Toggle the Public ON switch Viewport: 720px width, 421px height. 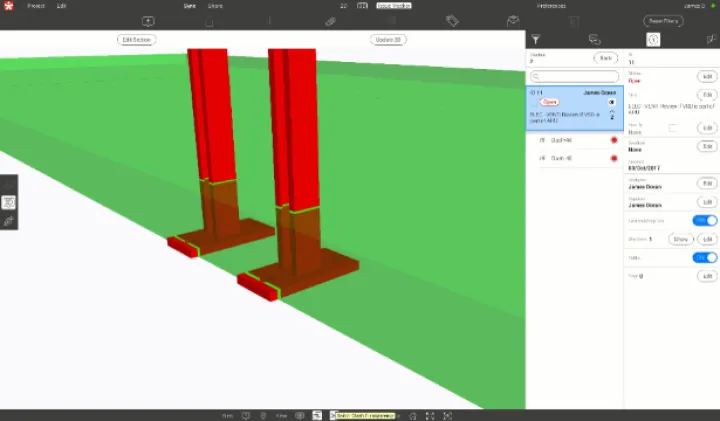coord(705,257)
